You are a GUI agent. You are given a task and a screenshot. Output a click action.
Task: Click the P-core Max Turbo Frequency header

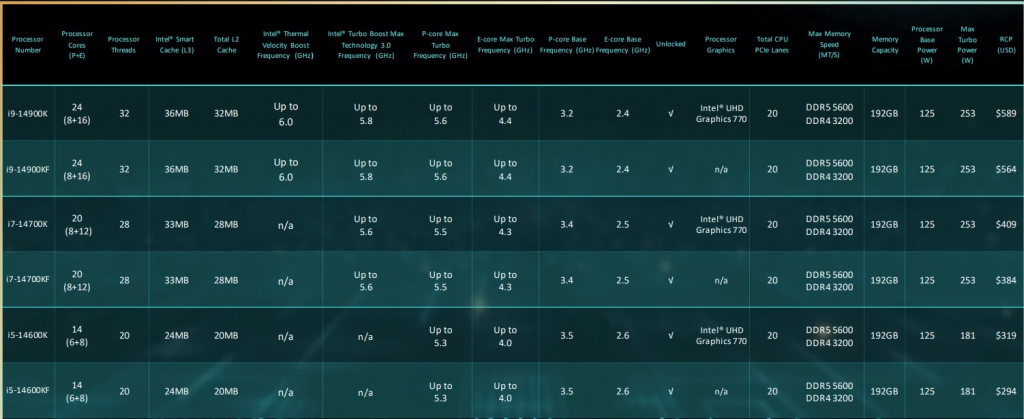(x=440, y=44)
